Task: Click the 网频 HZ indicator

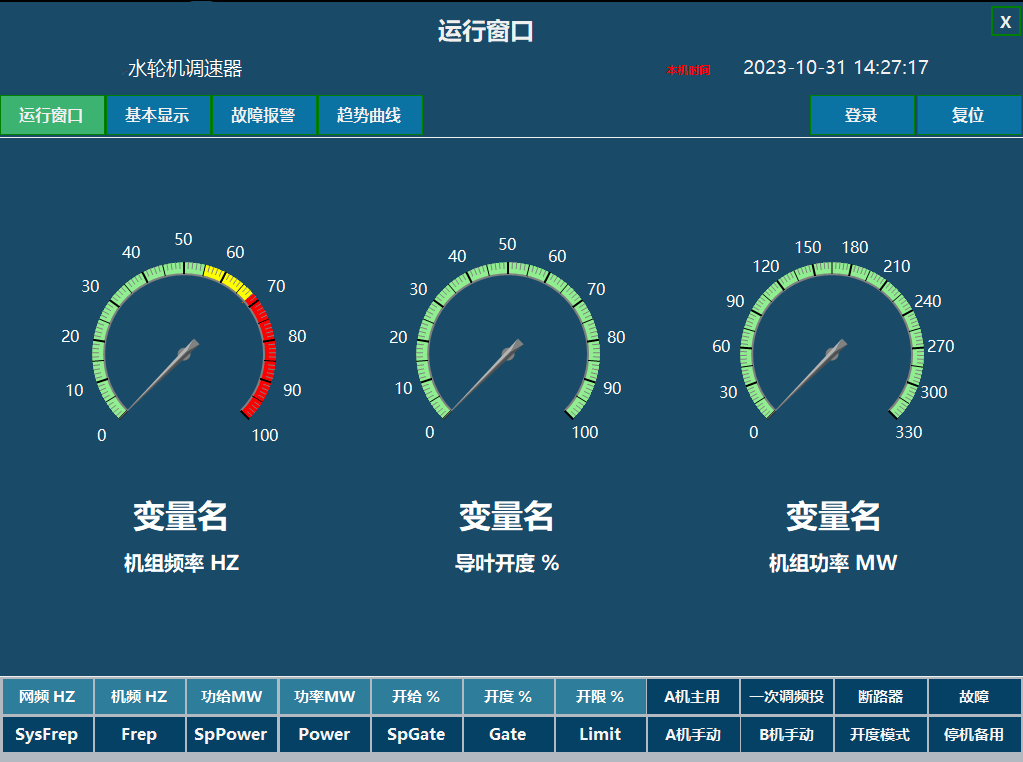Action: (x=46, y=697)
